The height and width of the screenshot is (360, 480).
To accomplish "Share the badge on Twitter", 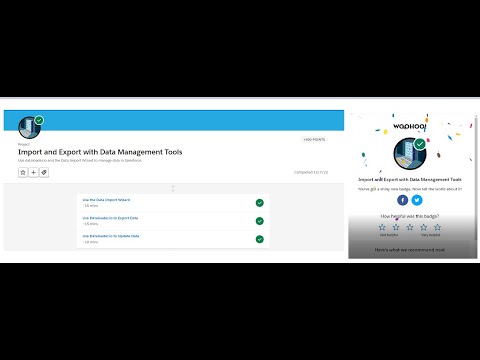I will click(417, 200).
